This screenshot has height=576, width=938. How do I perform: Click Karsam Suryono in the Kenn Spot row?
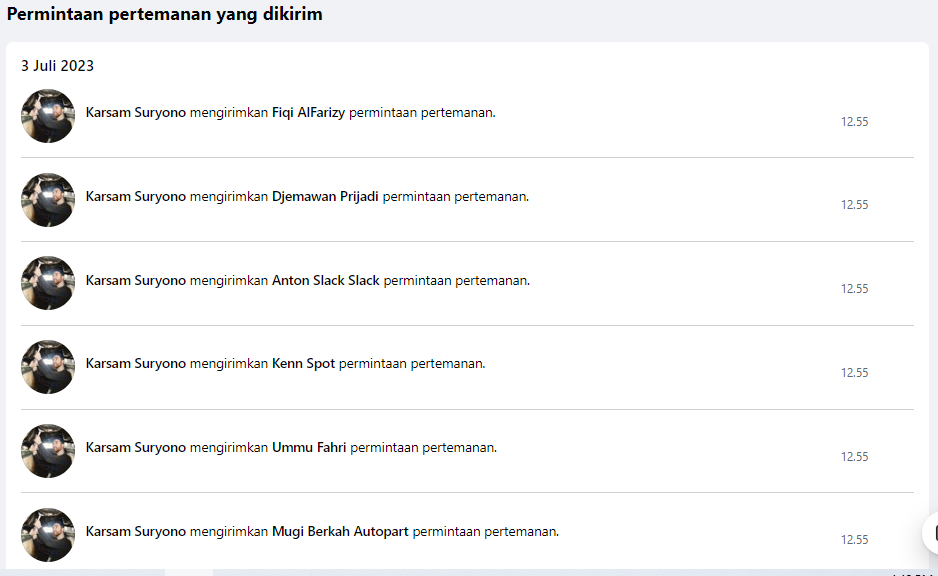pos(136,364)
